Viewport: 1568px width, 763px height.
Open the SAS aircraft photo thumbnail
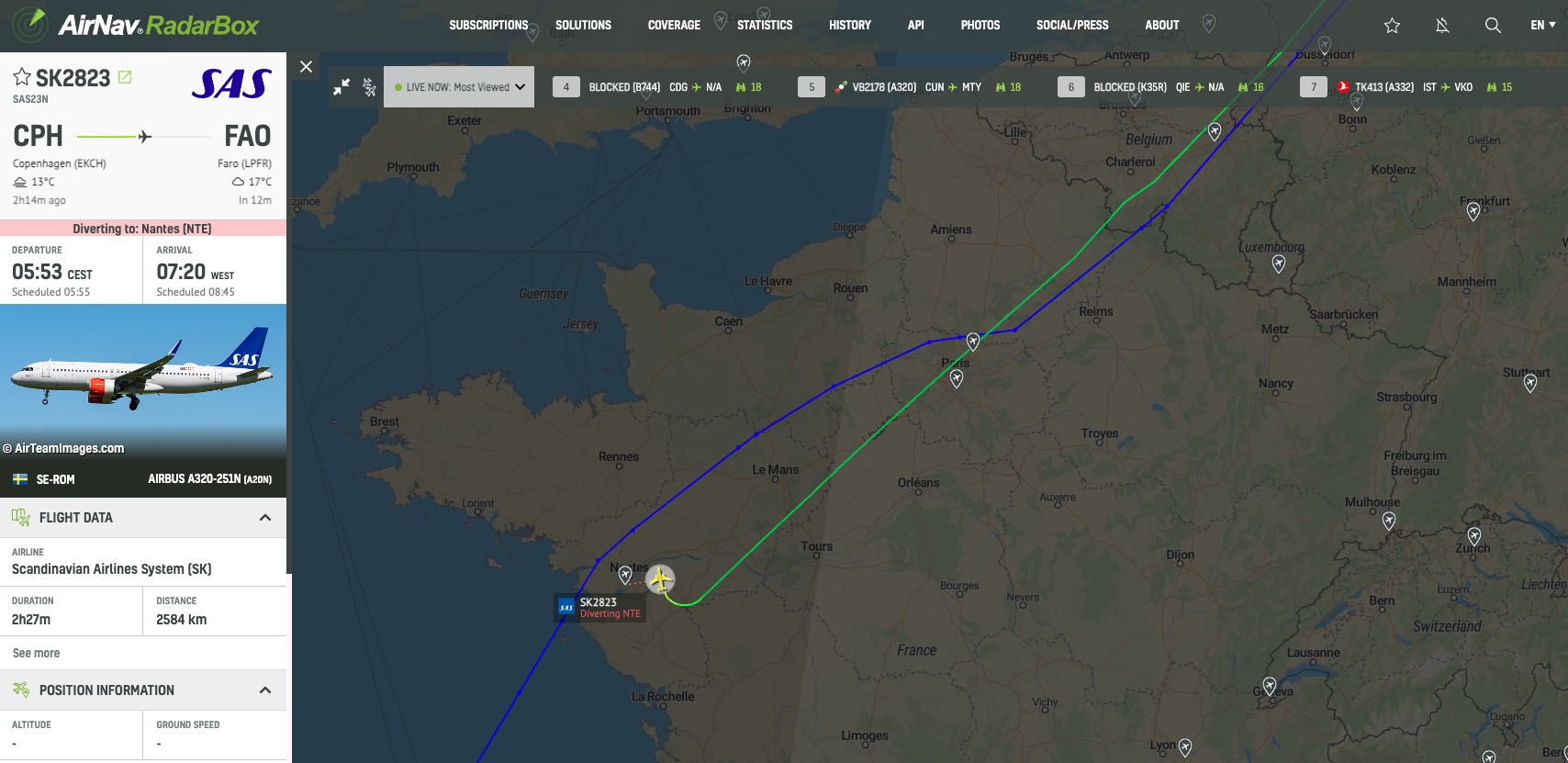143,382
